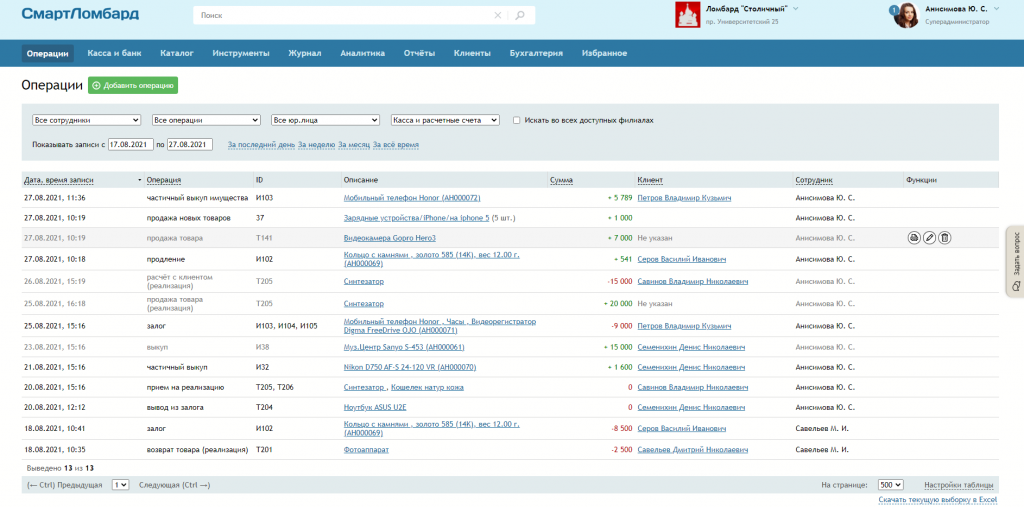Click the 'Скачать текущую выборку в Excel' link
The image size is (1024, 507).
pyautogui.click(x=938, y=498)
